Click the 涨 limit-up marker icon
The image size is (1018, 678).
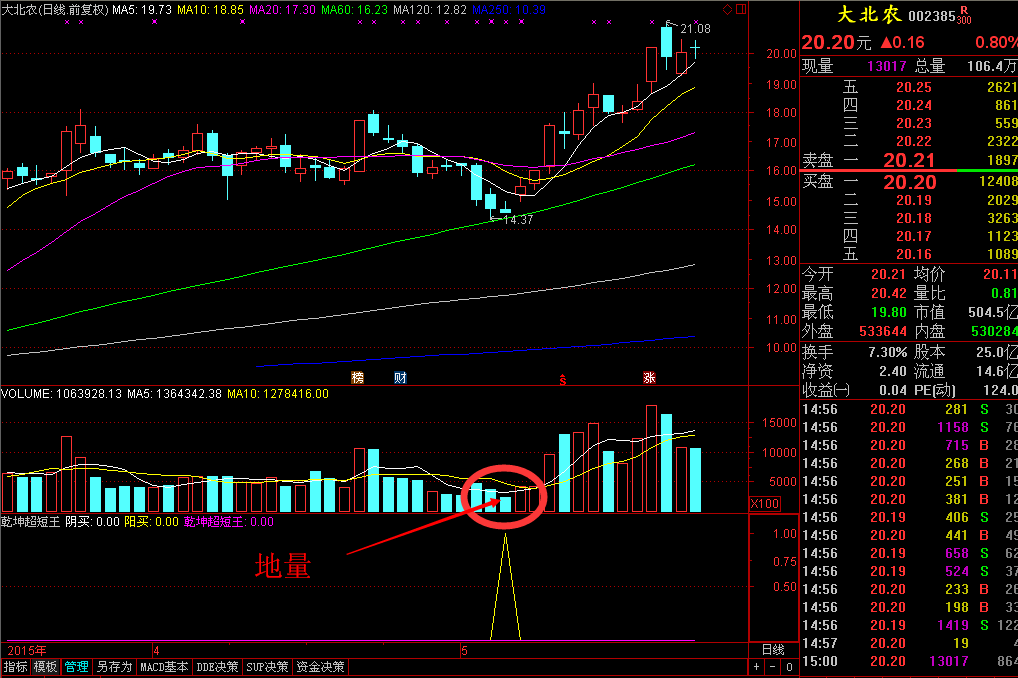tap(649, 378)
